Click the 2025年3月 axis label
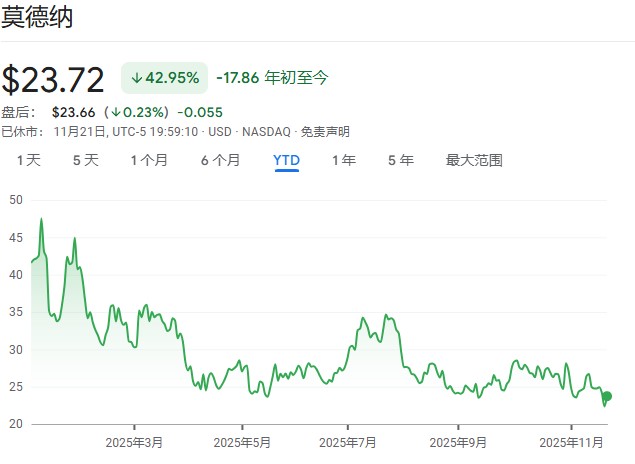This screenshot has height=464, width=635. (134, 443)
